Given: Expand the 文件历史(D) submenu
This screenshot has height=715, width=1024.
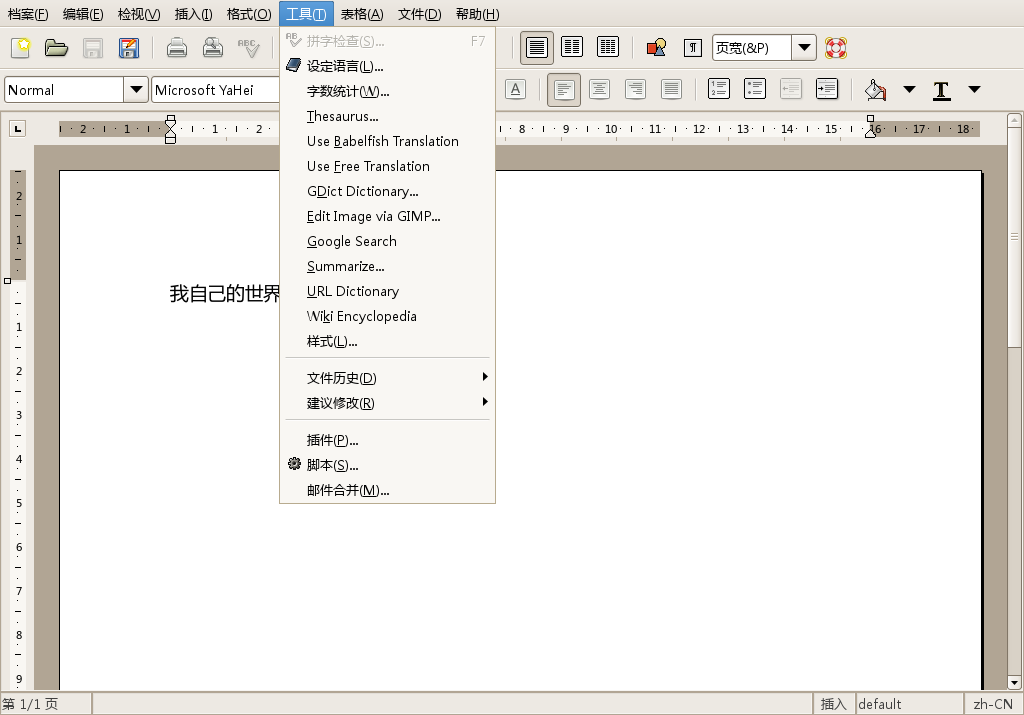Looking at the screenshot, I should pyautogui.click(x=387, y=377).
